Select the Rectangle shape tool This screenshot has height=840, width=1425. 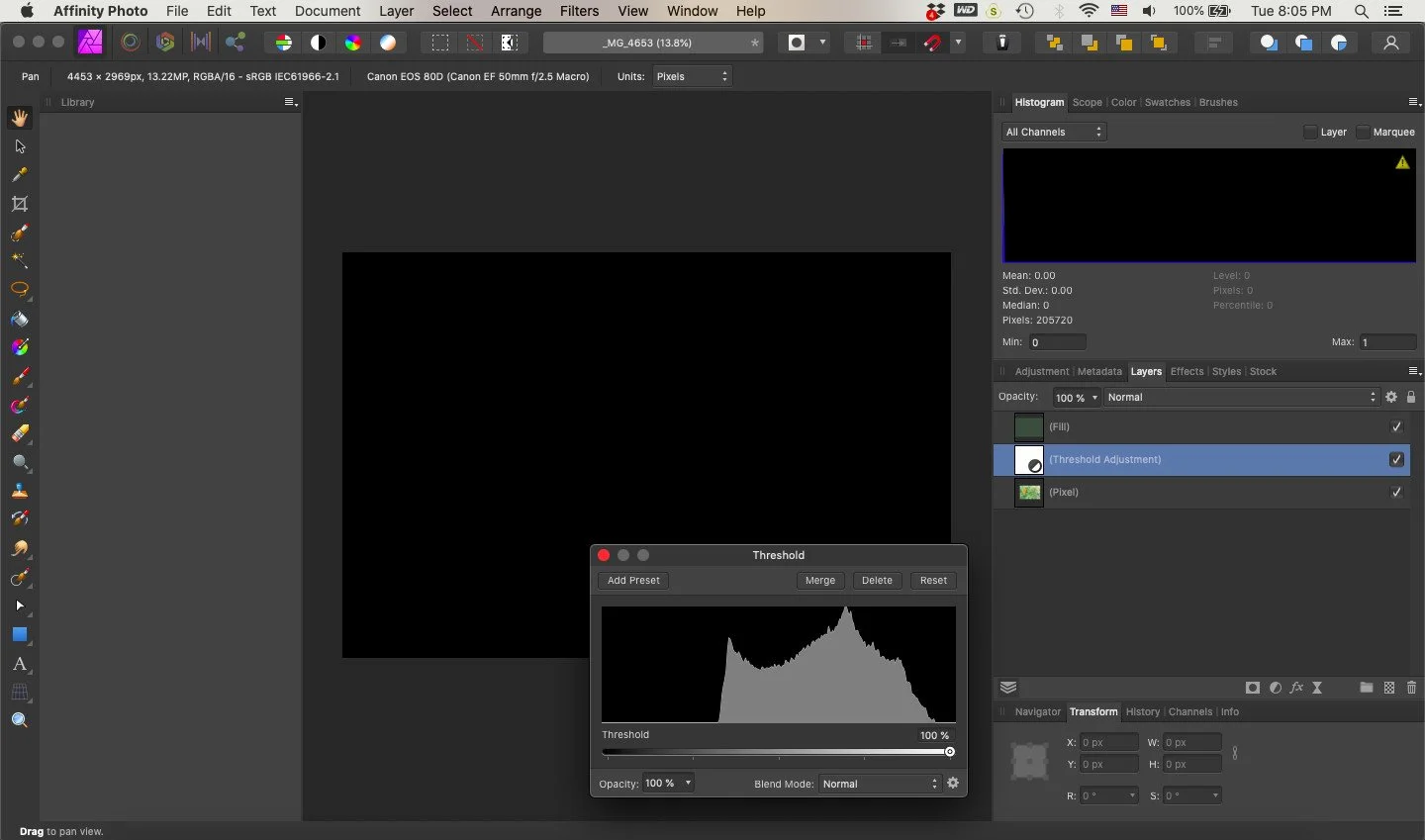[20, 634]
